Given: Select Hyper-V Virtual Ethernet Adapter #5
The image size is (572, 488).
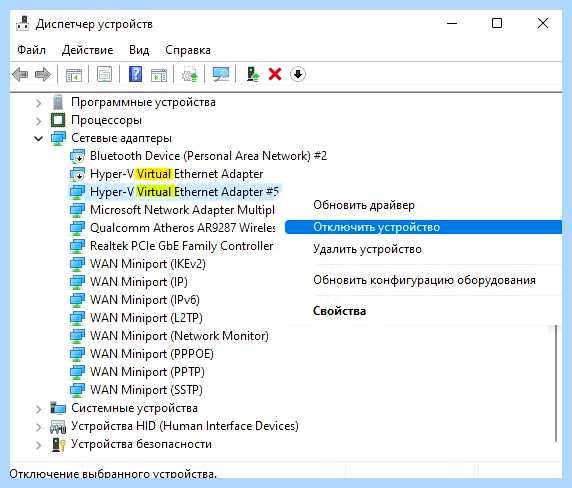Looking at the screenshot, I should click(x=184, y=192).
